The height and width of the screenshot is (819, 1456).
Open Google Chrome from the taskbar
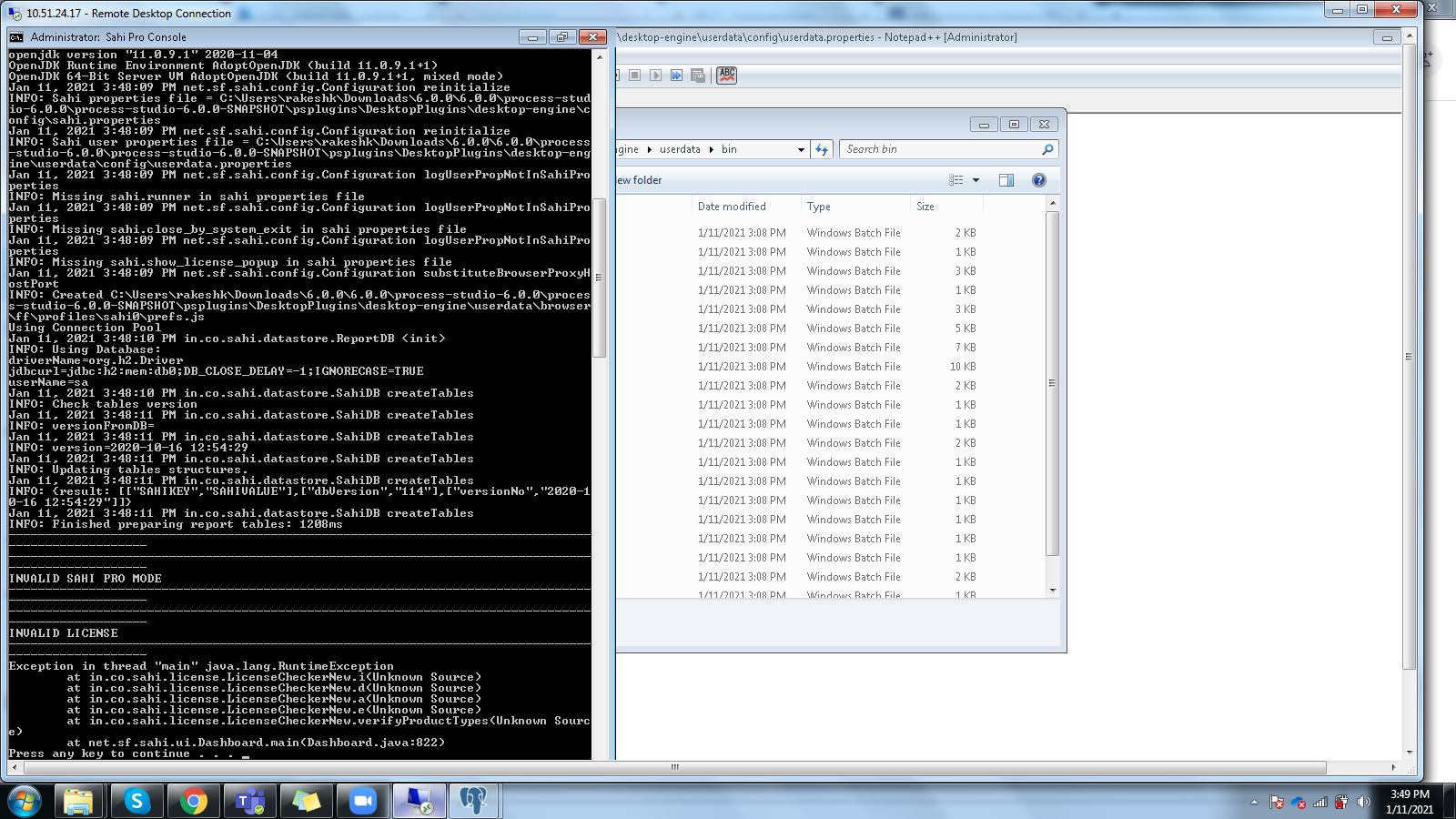tap(193, 801)
